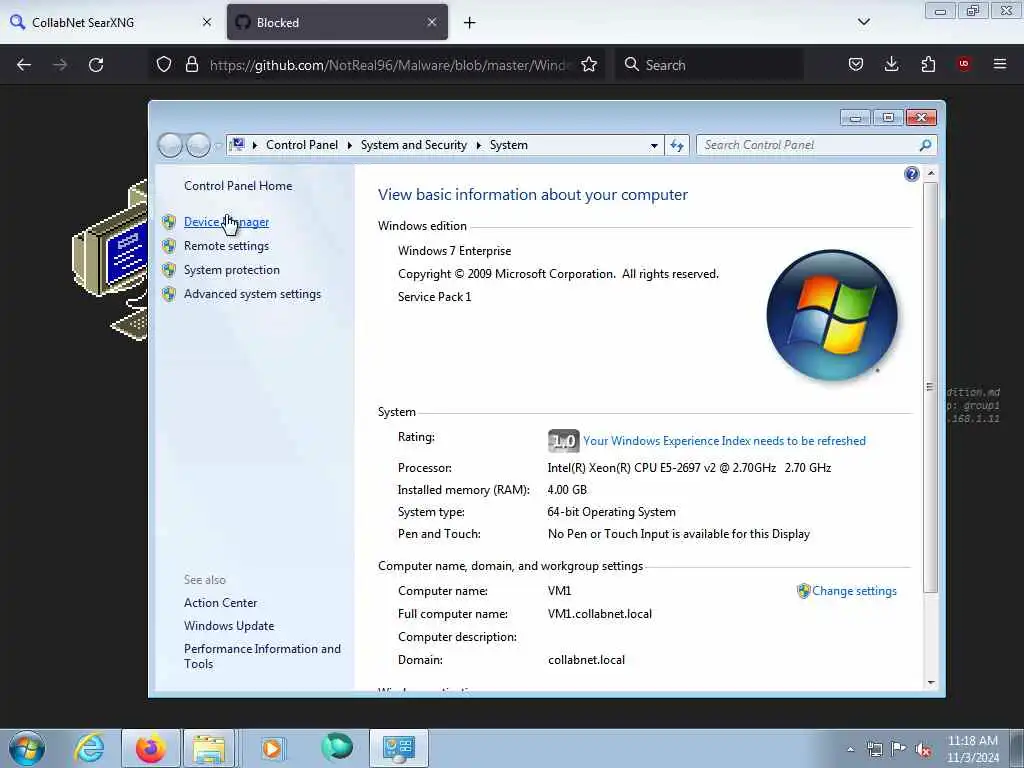Viewport: 1024px width, 768px height.
Task: Click the computer icon in breadcrumb
Action: tap(238, 144)
